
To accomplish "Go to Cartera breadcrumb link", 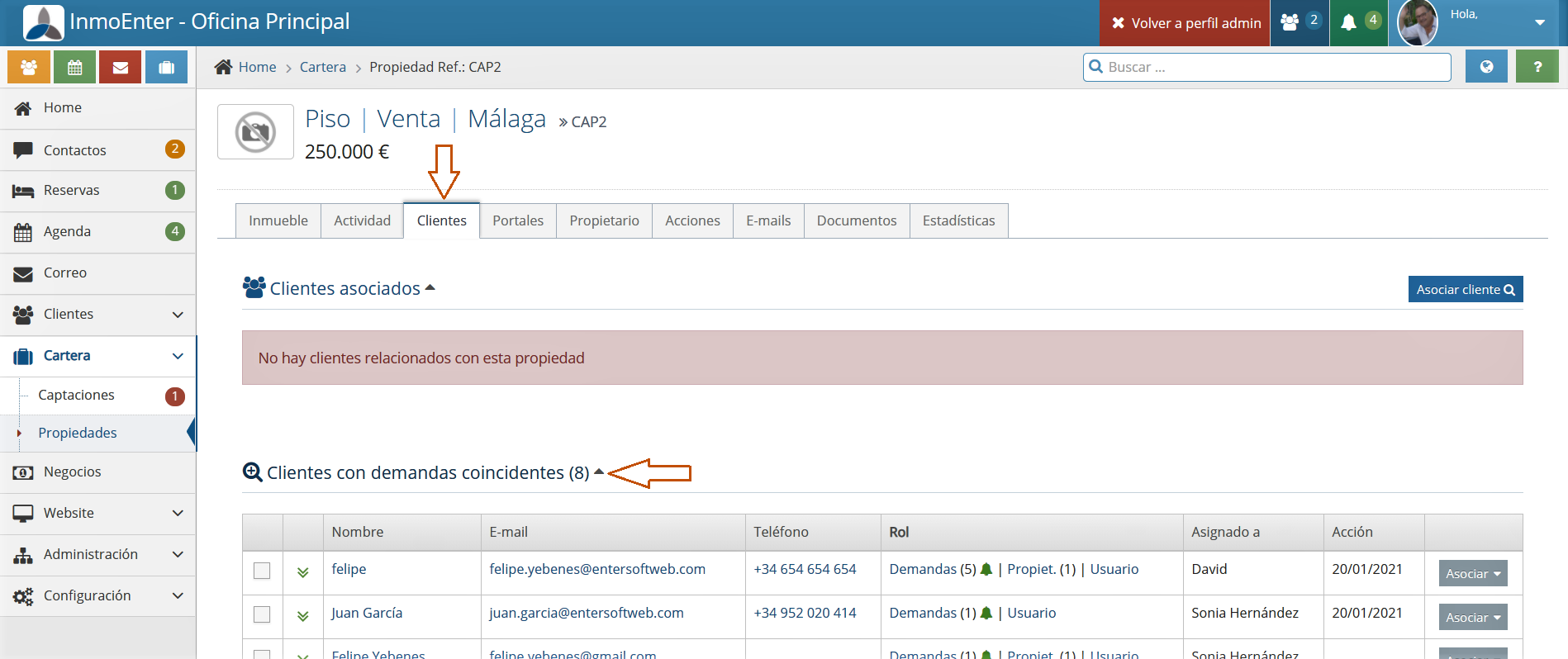I will [322, 67].
